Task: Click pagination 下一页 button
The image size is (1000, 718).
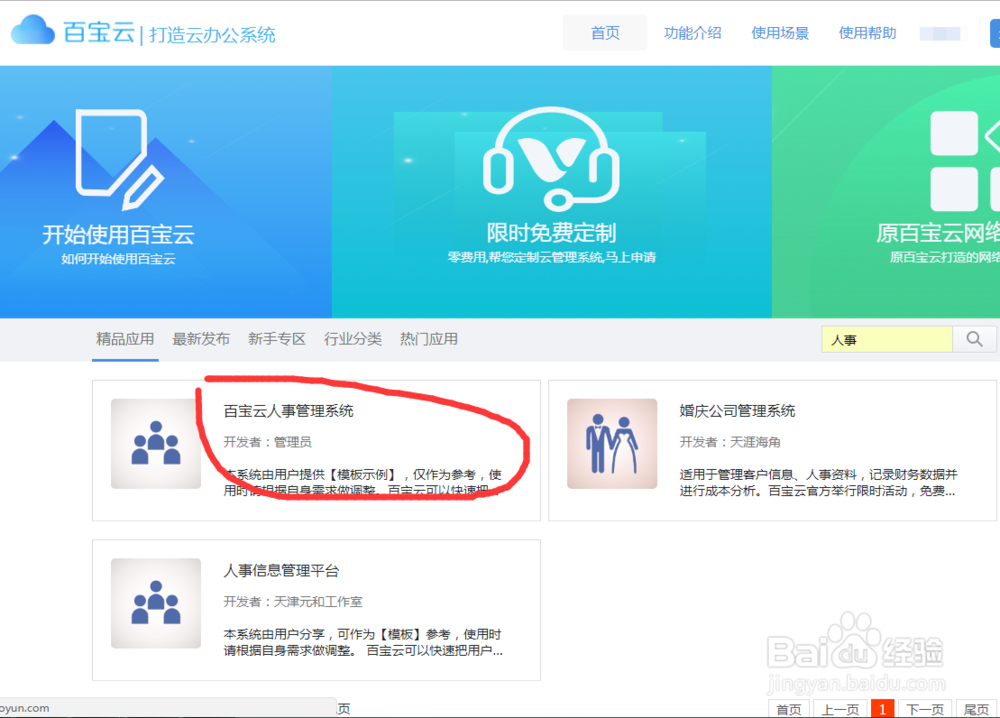Action: tap(925, 709)
